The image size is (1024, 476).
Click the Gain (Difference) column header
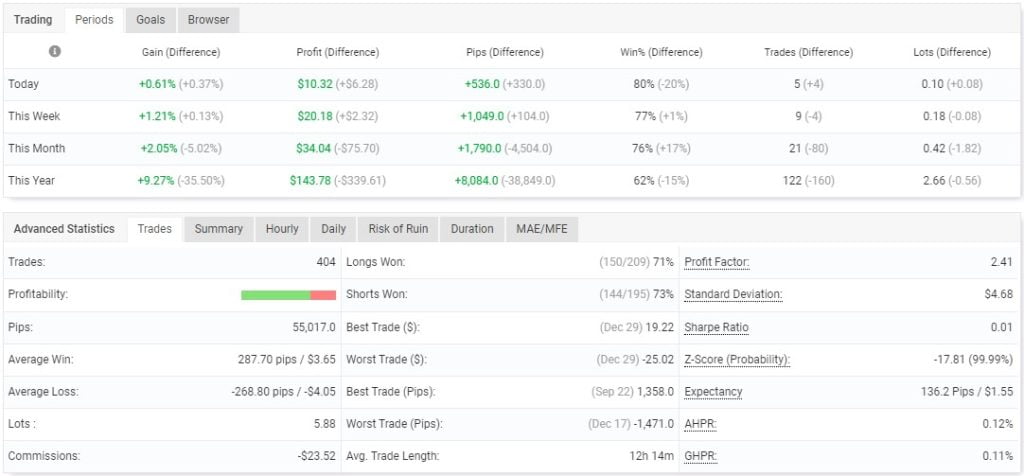[x=180, y=52]
